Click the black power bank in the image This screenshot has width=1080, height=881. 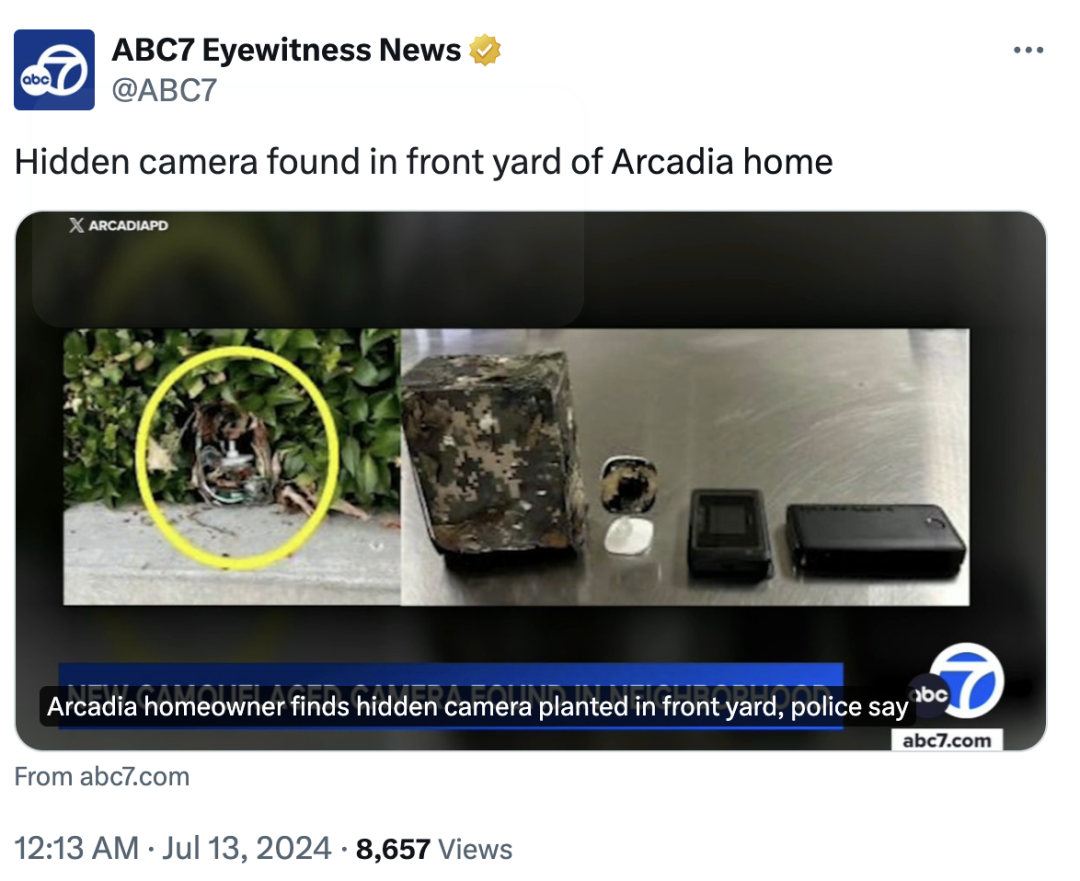876,539
